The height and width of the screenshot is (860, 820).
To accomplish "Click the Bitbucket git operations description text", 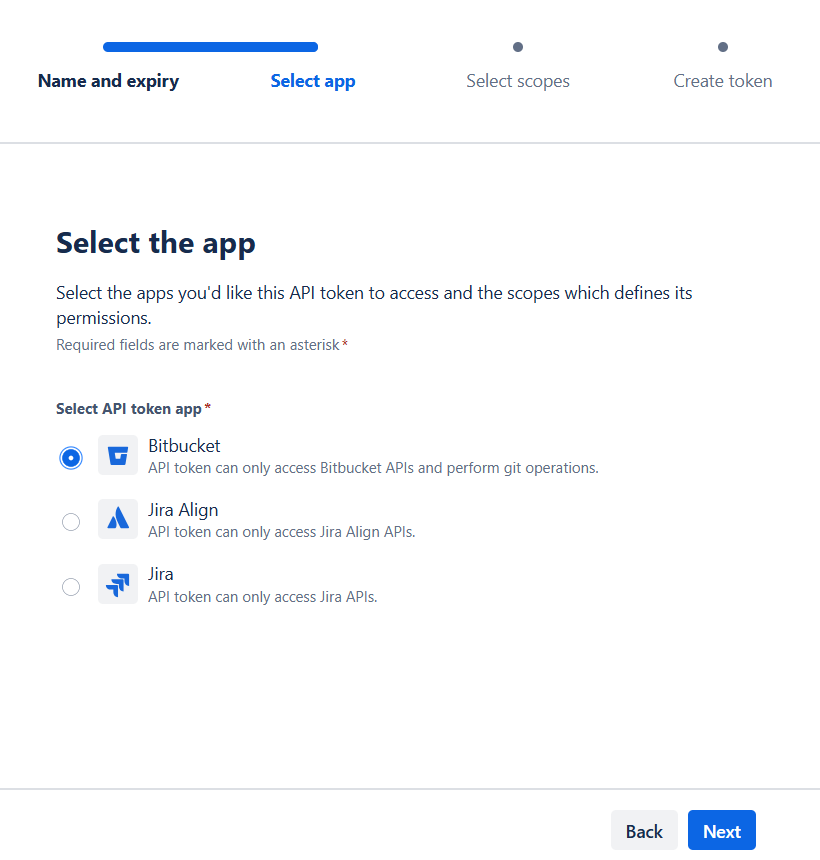I will tap(373, 468).
